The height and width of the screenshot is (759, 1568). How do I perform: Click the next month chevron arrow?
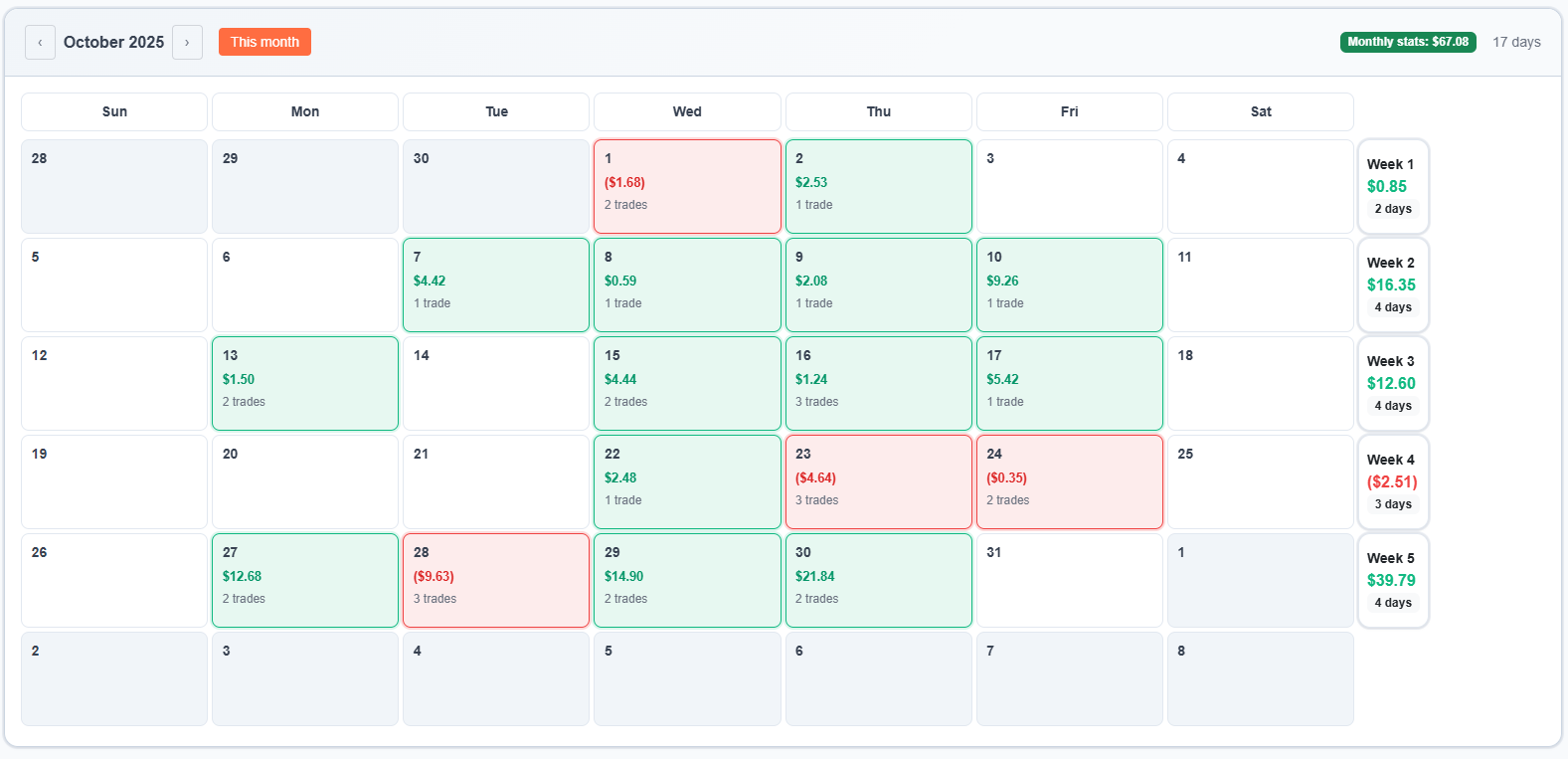click(187, 42)
